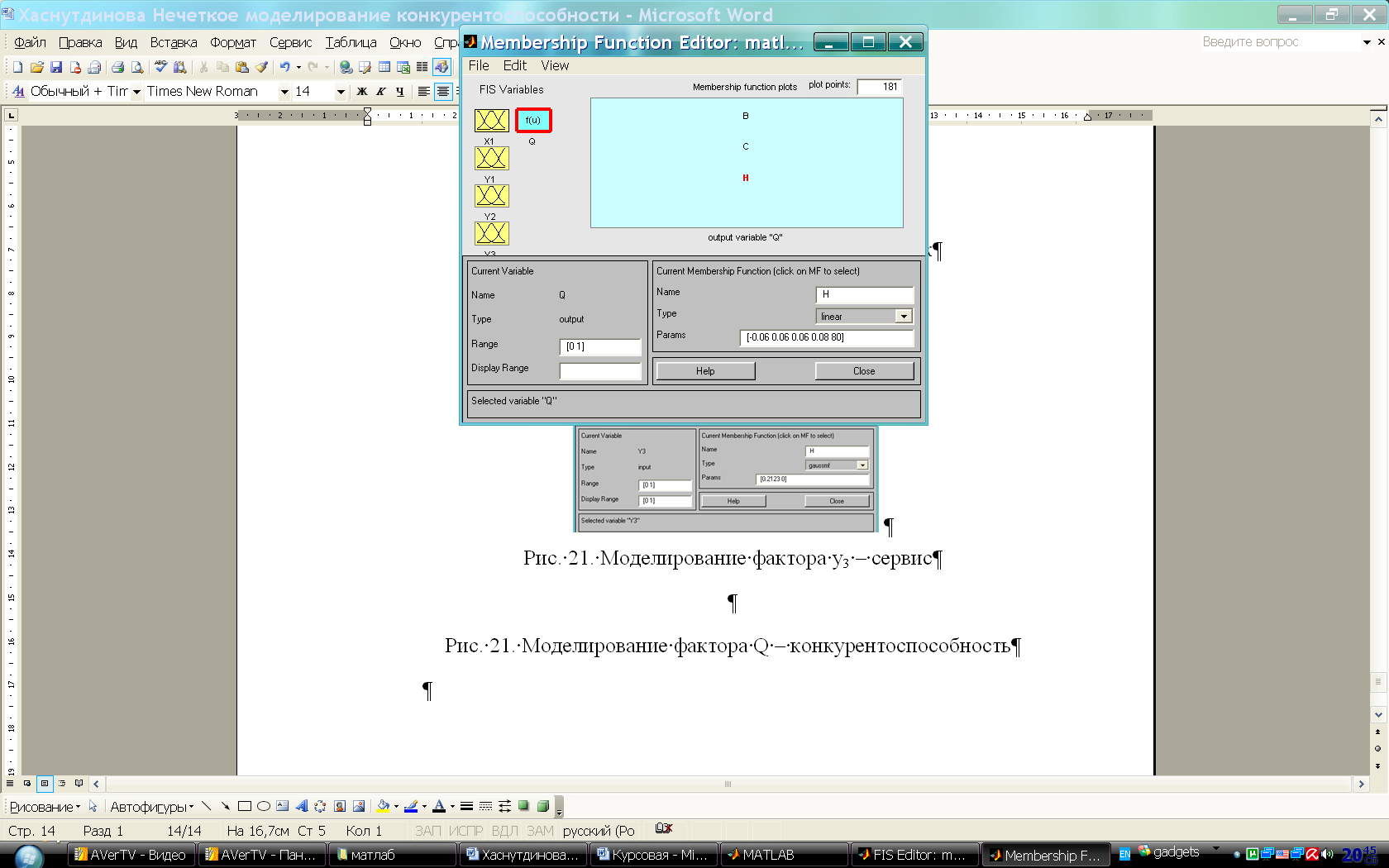Toggle the Drawing toolbar icon

[442, 67]
